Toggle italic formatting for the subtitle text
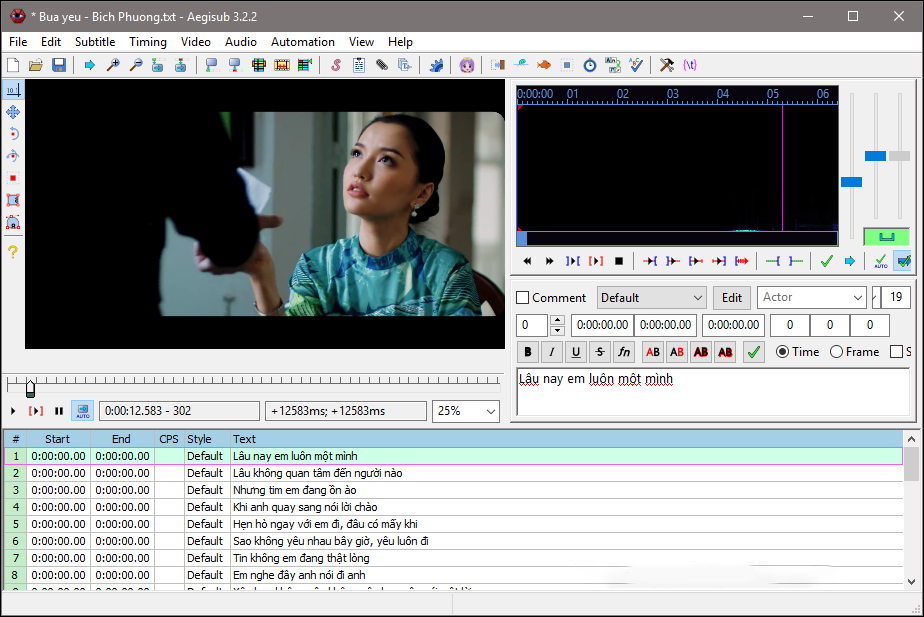Viewport: 924px width, 617px height. coord(551,351)
